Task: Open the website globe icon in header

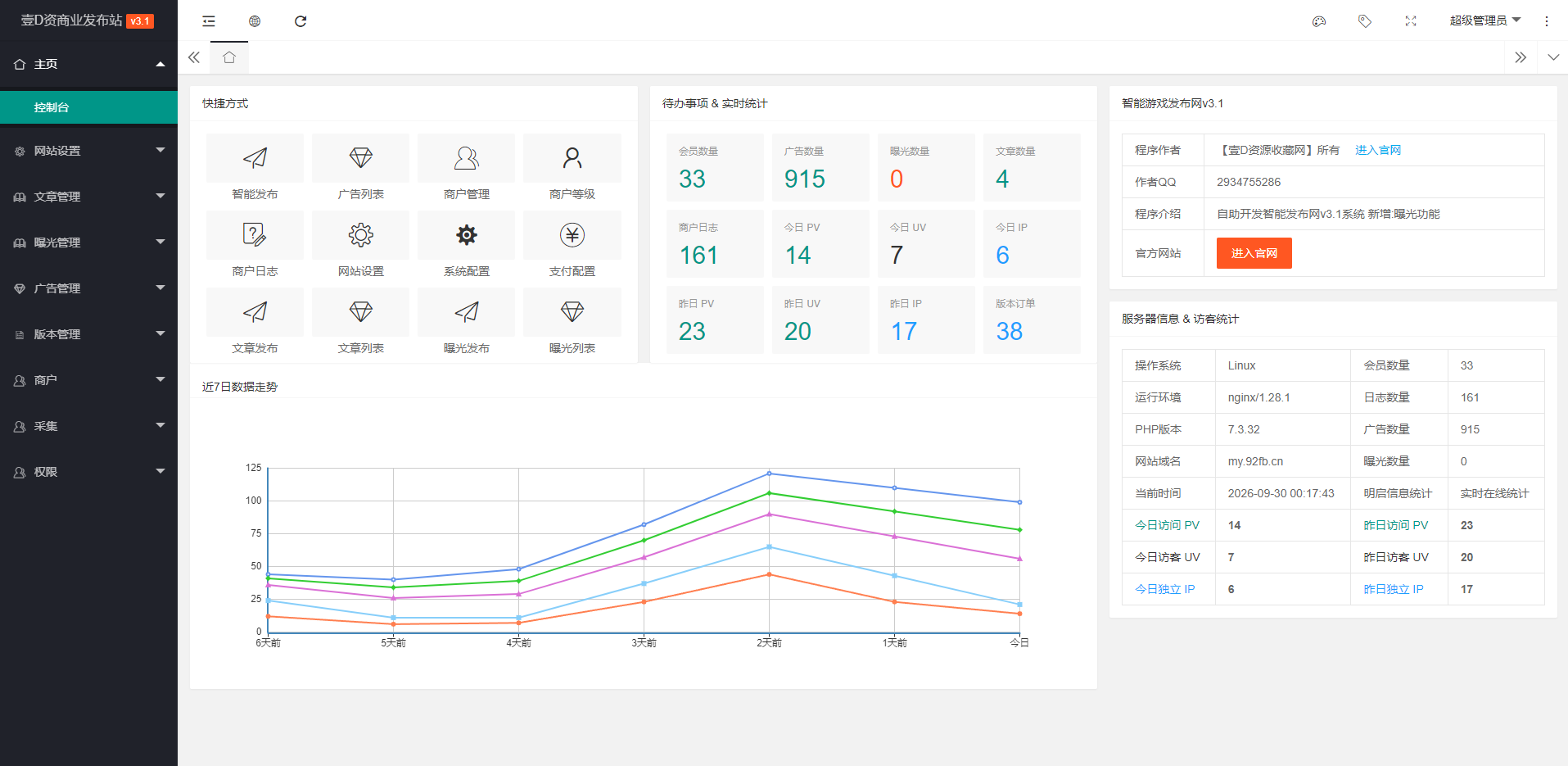Action: (255, 21)
